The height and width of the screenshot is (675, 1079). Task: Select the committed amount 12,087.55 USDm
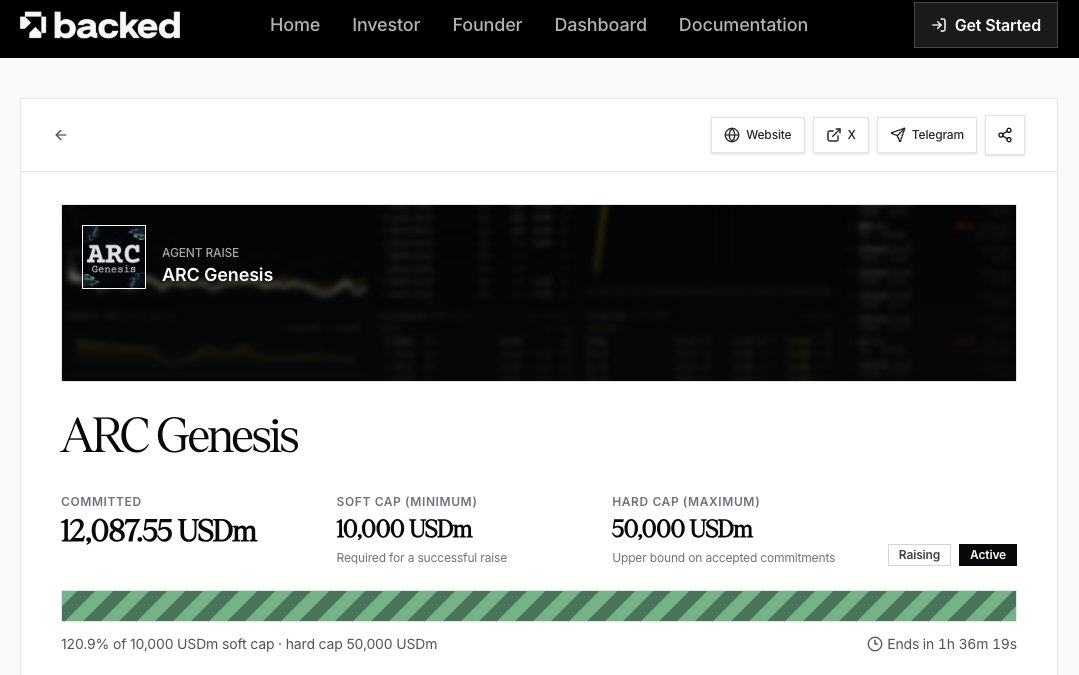(x=159, y=531)
